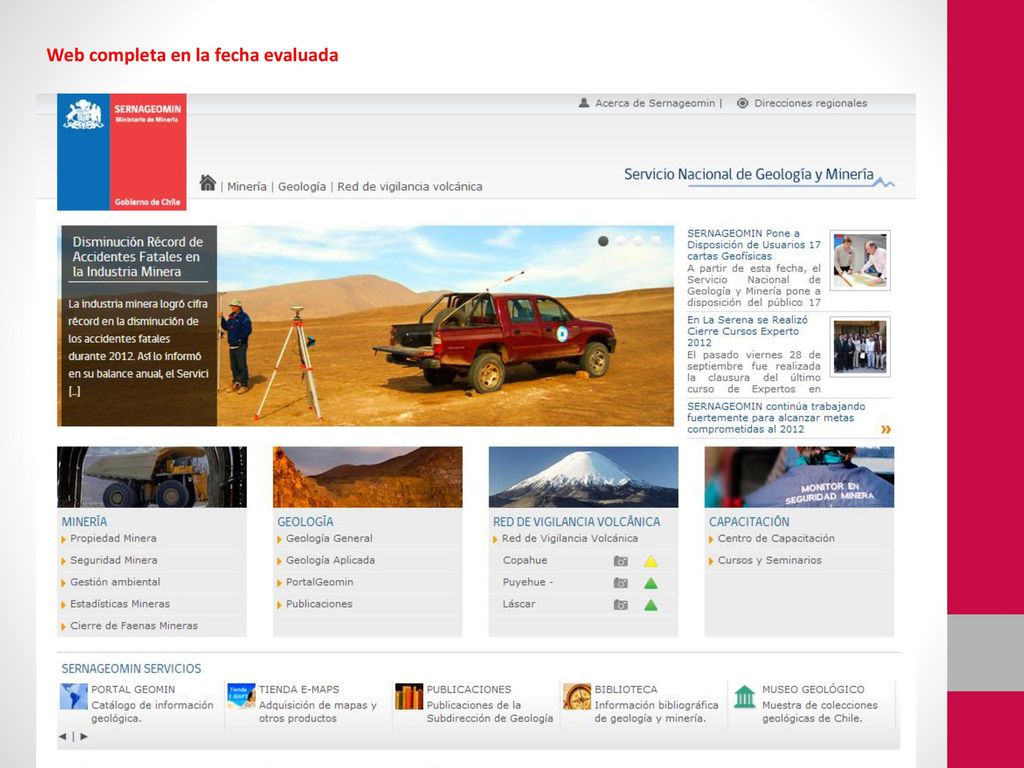This screenshot has height=768, width=1024.
Task: Open the Cursos y Seminarios link
Action: coord(769,560)
